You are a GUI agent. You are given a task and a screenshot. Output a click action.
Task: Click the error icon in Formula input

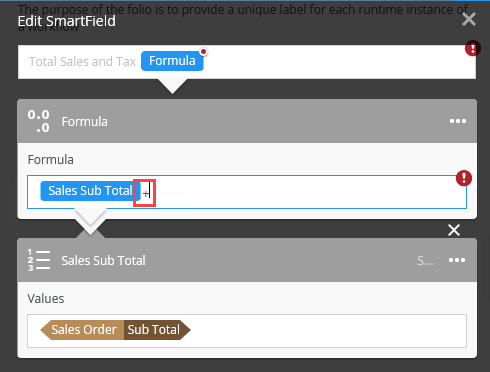[x=464, y=178]
